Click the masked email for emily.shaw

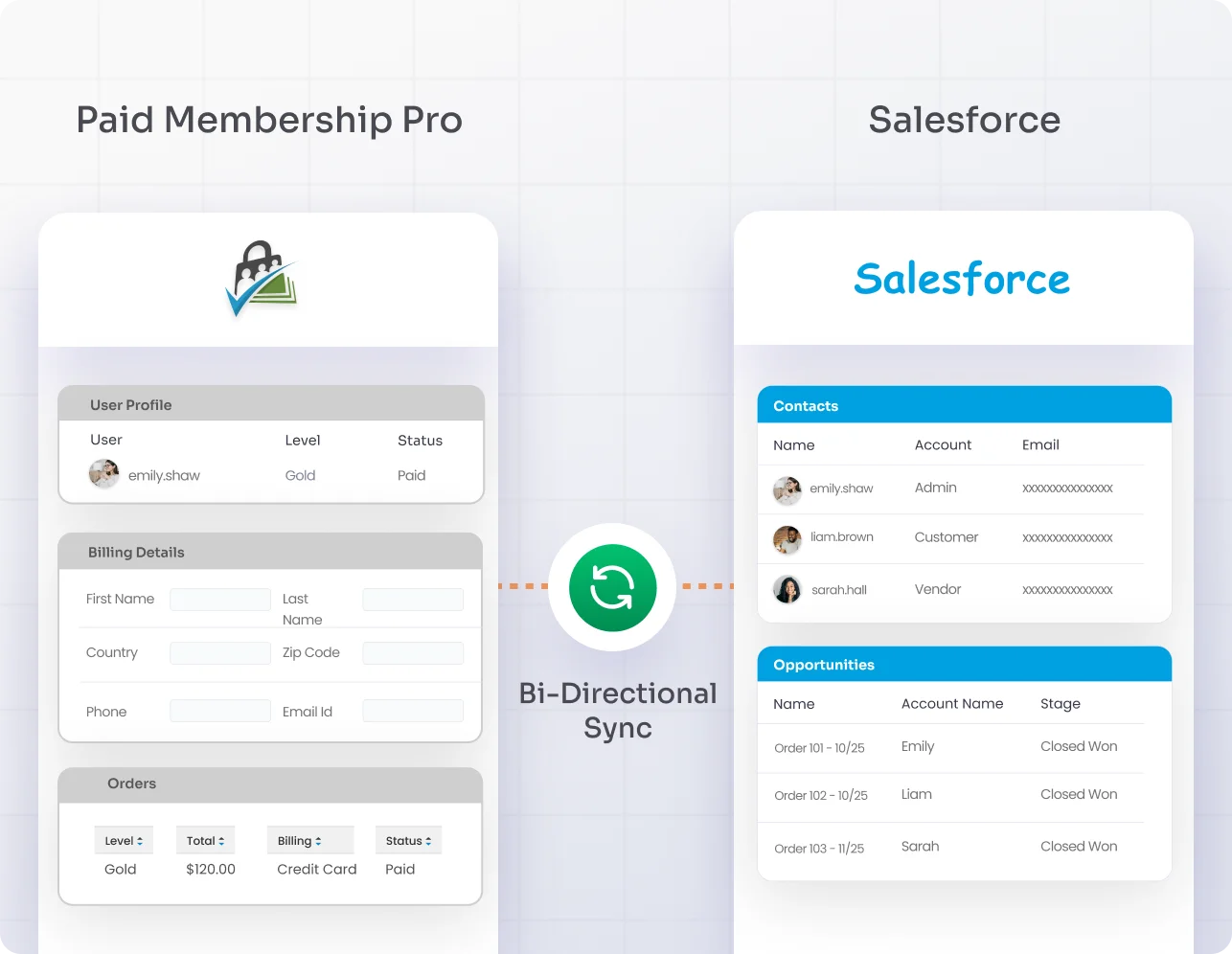pyautogui.click(x=1067, y=488)
